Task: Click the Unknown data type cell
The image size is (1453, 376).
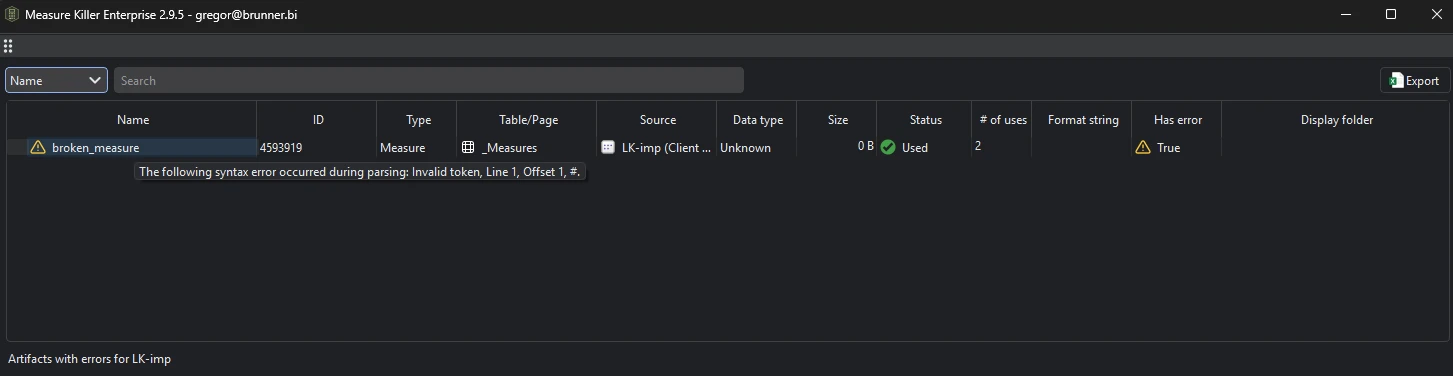Action: pyautogui.click(x=746, y=148)
